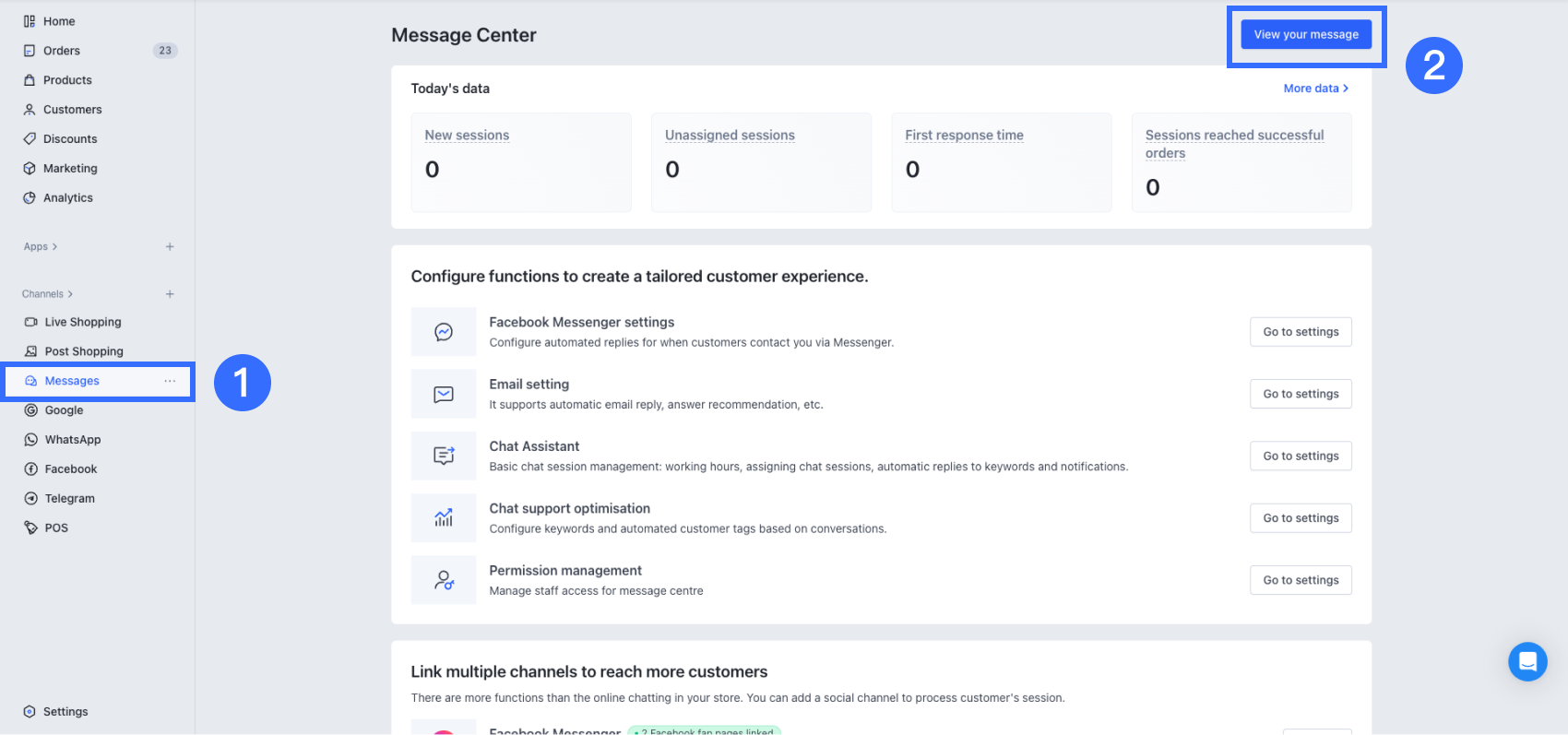Click the Facebook Messenger settings icon

444,332
